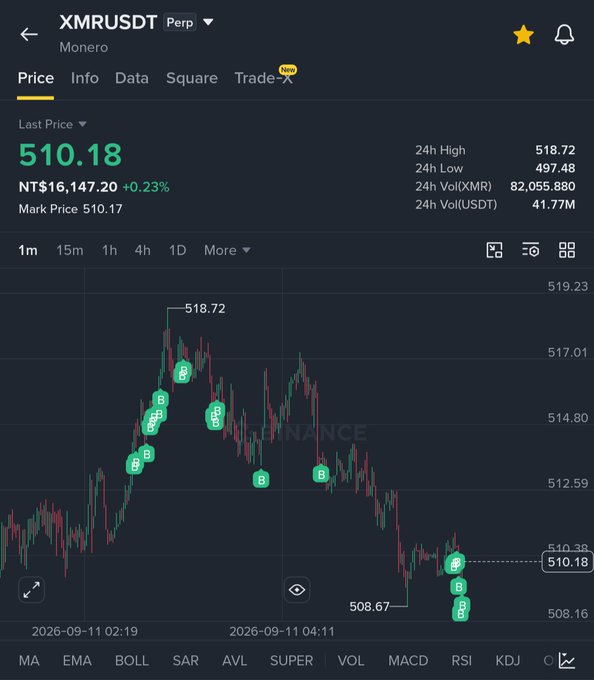Toggle the favorite star for XMRUSDT
Screen dimensions: 594x680
click(523, 35)
